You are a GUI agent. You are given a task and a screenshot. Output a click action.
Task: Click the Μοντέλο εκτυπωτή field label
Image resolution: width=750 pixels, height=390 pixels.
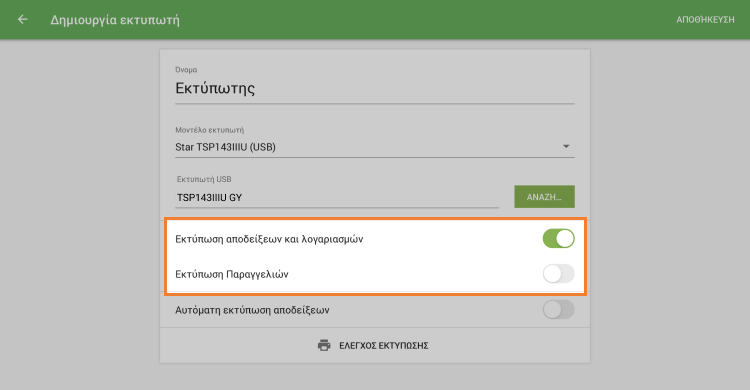[210, 130]
